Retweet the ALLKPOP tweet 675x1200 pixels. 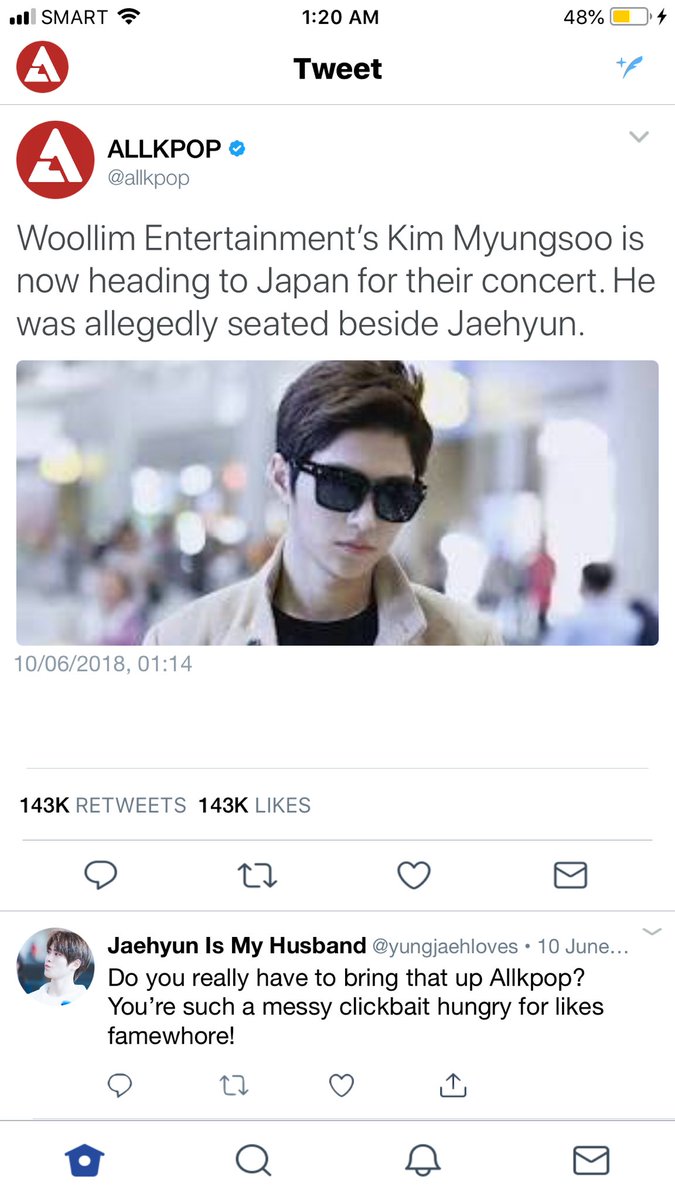pyautogui.click(x=257, y=876)
